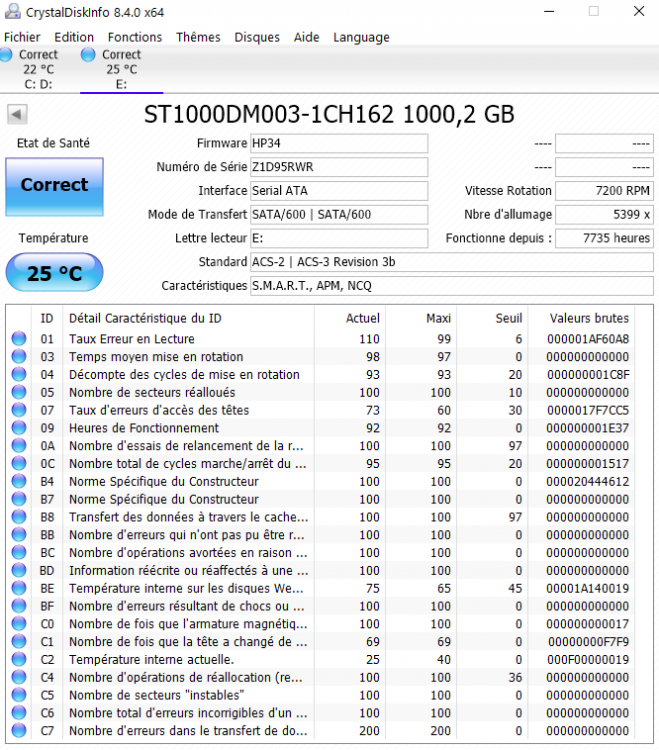Click the previous disk arrow button
Image resolution: width=659 pixels, height=750 pixels.
coord(16,114)
